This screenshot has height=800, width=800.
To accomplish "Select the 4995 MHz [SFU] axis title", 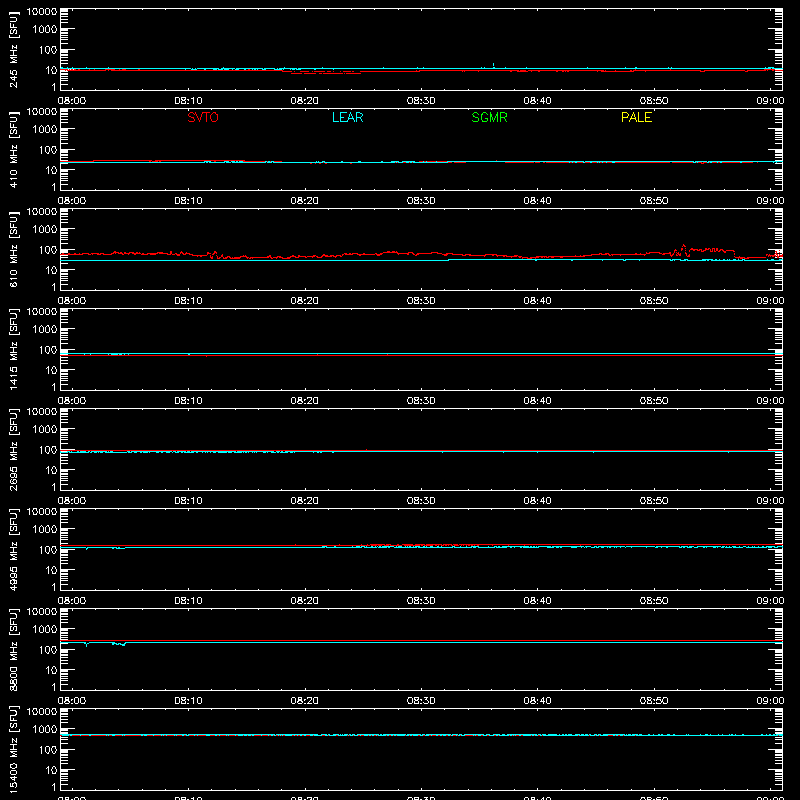I will pos(13,549).
